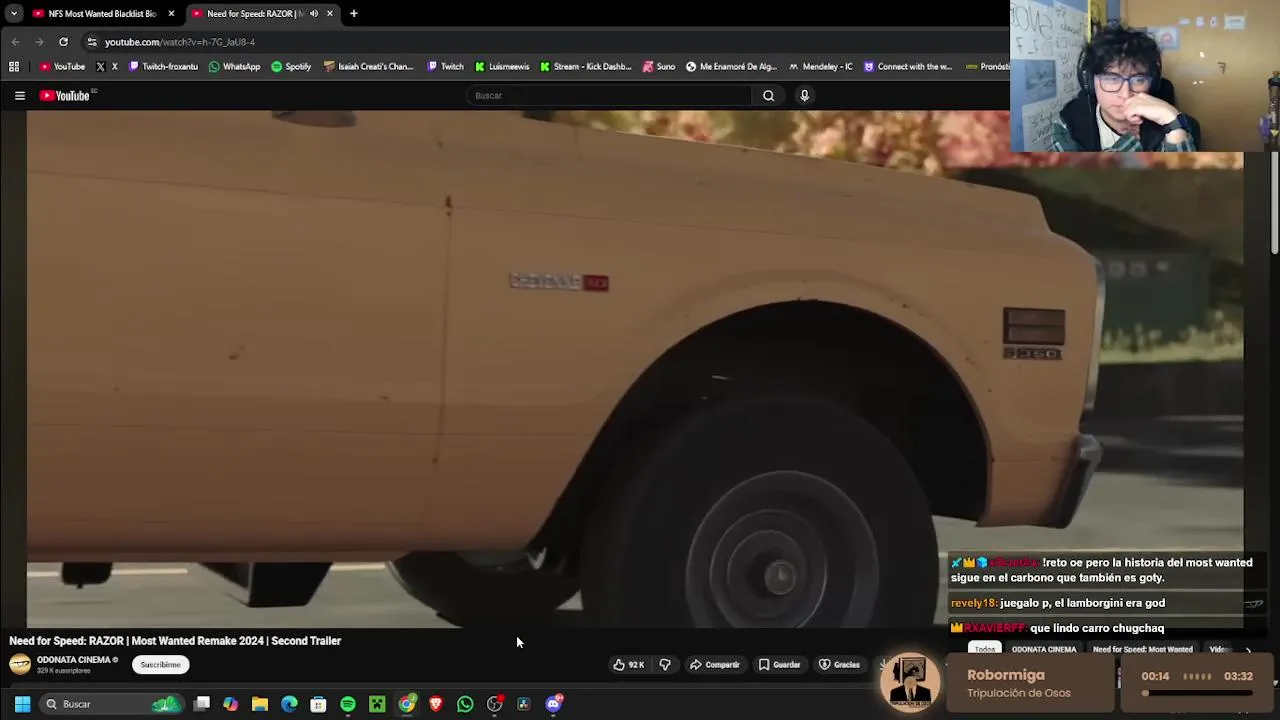Open ODONATA CINEMA channel avatar
The height and width of the screenshot is (720, 1280).
pos(20,665)
